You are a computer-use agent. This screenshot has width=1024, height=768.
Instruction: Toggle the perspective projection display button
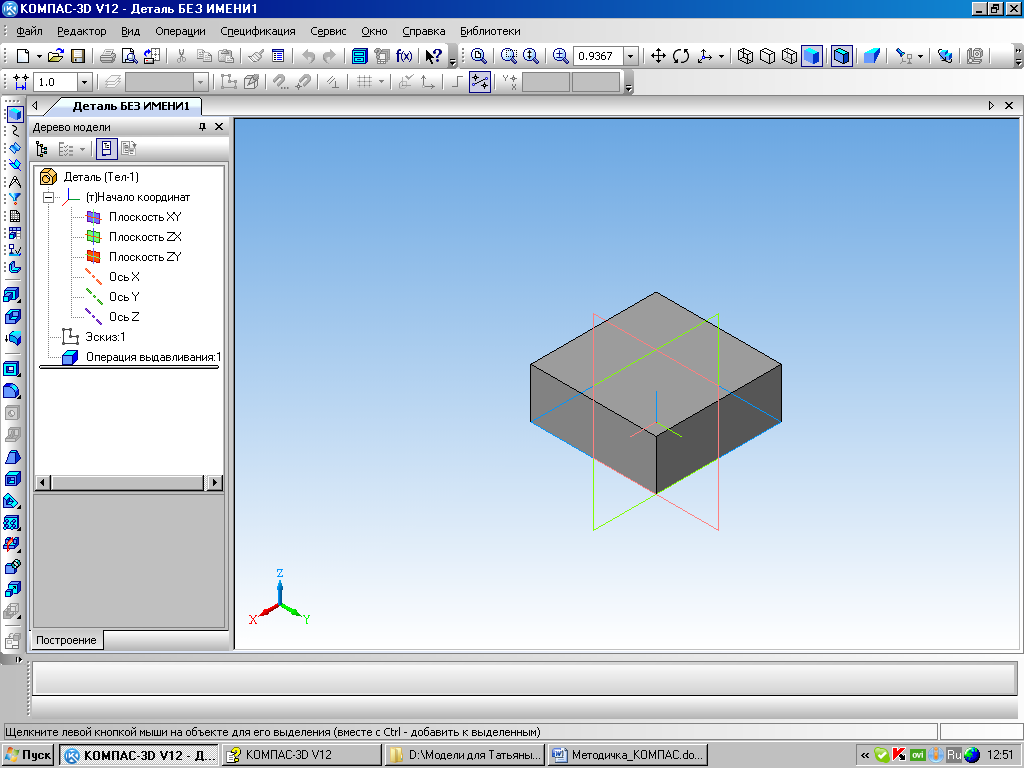(872, 56)
